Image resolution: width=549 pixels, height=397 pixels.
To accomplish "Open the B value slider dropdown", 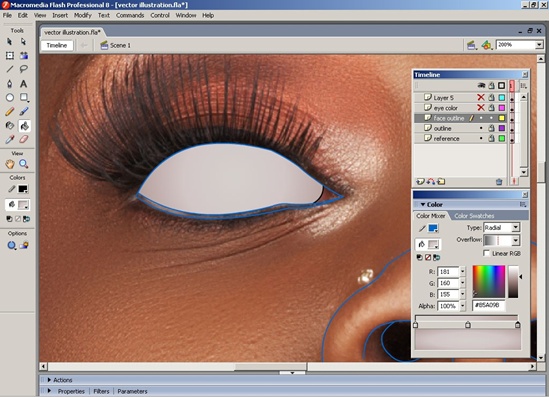I will coord(463,294).
